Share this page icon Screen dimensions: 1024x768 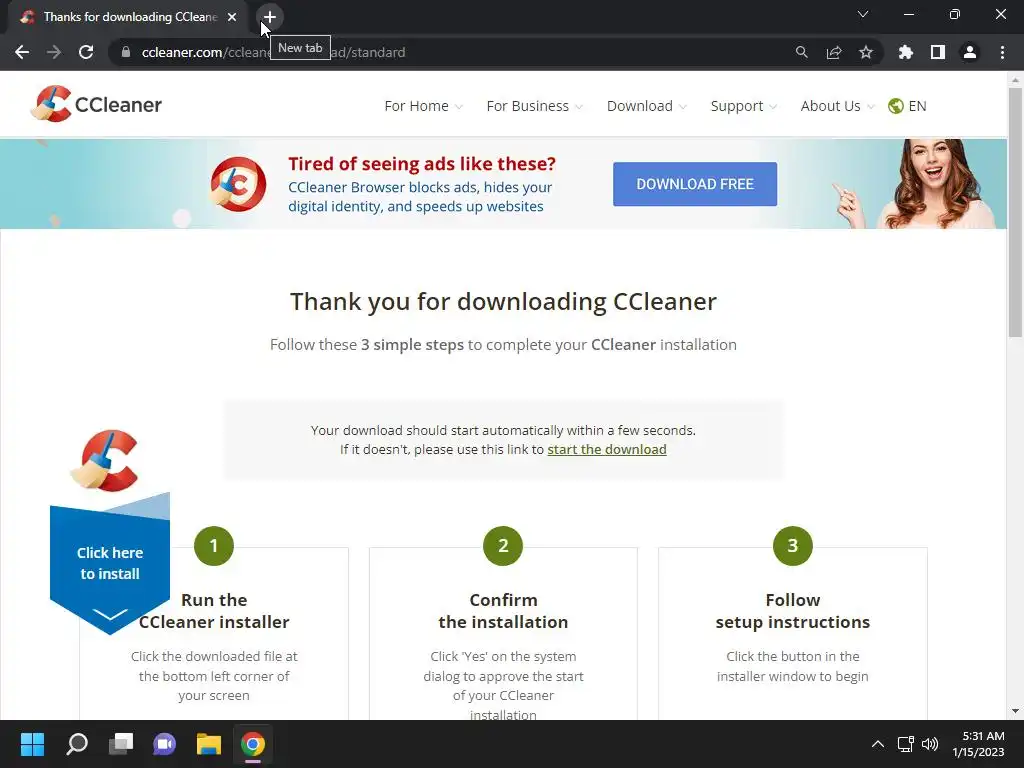click(834, 52)
